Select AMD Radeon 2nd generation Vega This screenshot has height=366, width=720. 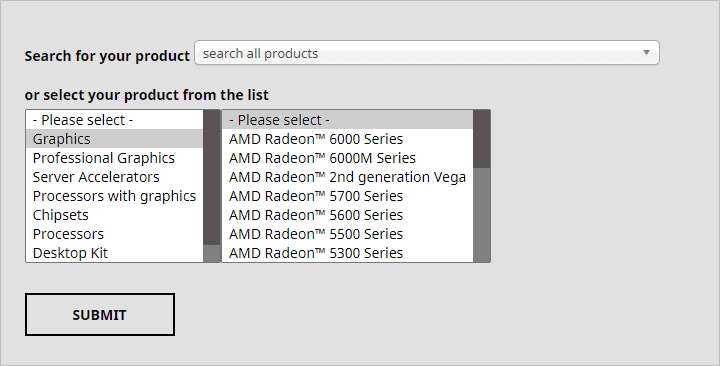click(x=348, y=177)
